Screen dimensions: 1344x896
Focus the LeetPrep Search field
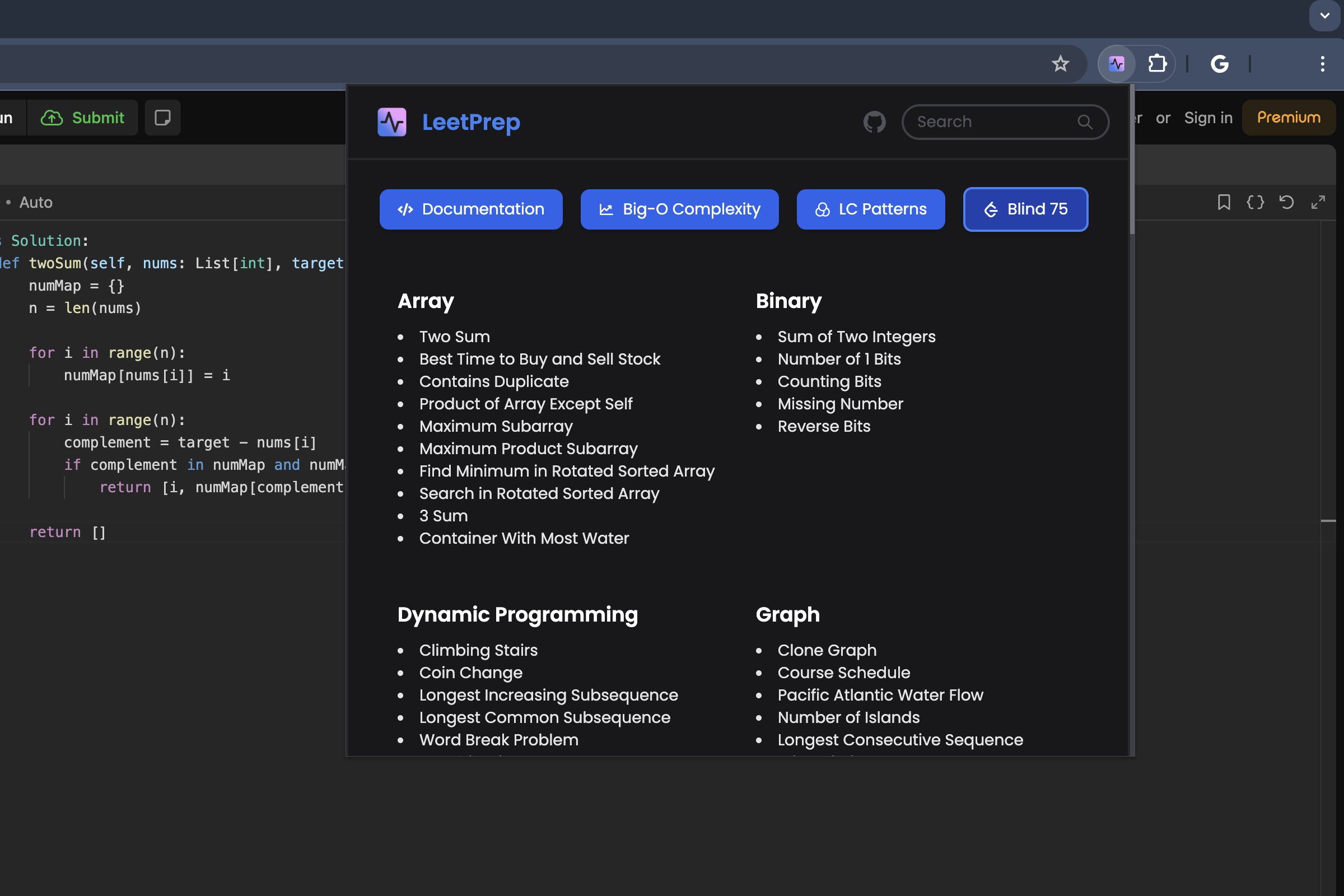(1005, 122)
